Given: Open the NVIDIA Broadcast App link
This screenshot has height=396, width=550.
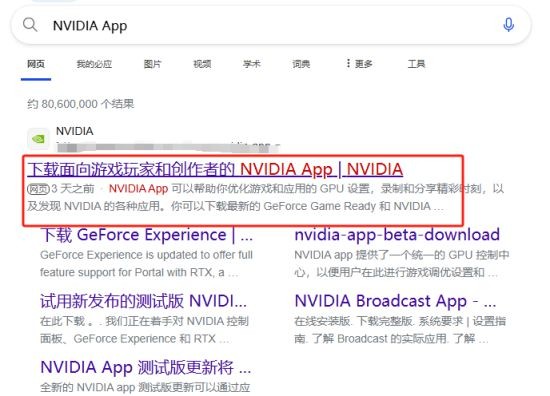Looking at the screenshot, I should [395, 301].
